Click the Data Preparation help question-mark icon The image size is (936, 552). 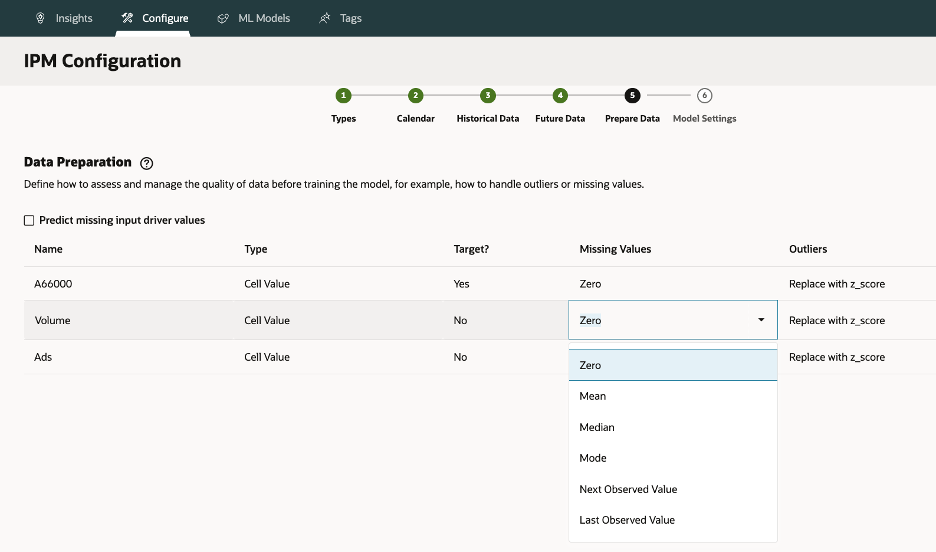coord(147,163)
